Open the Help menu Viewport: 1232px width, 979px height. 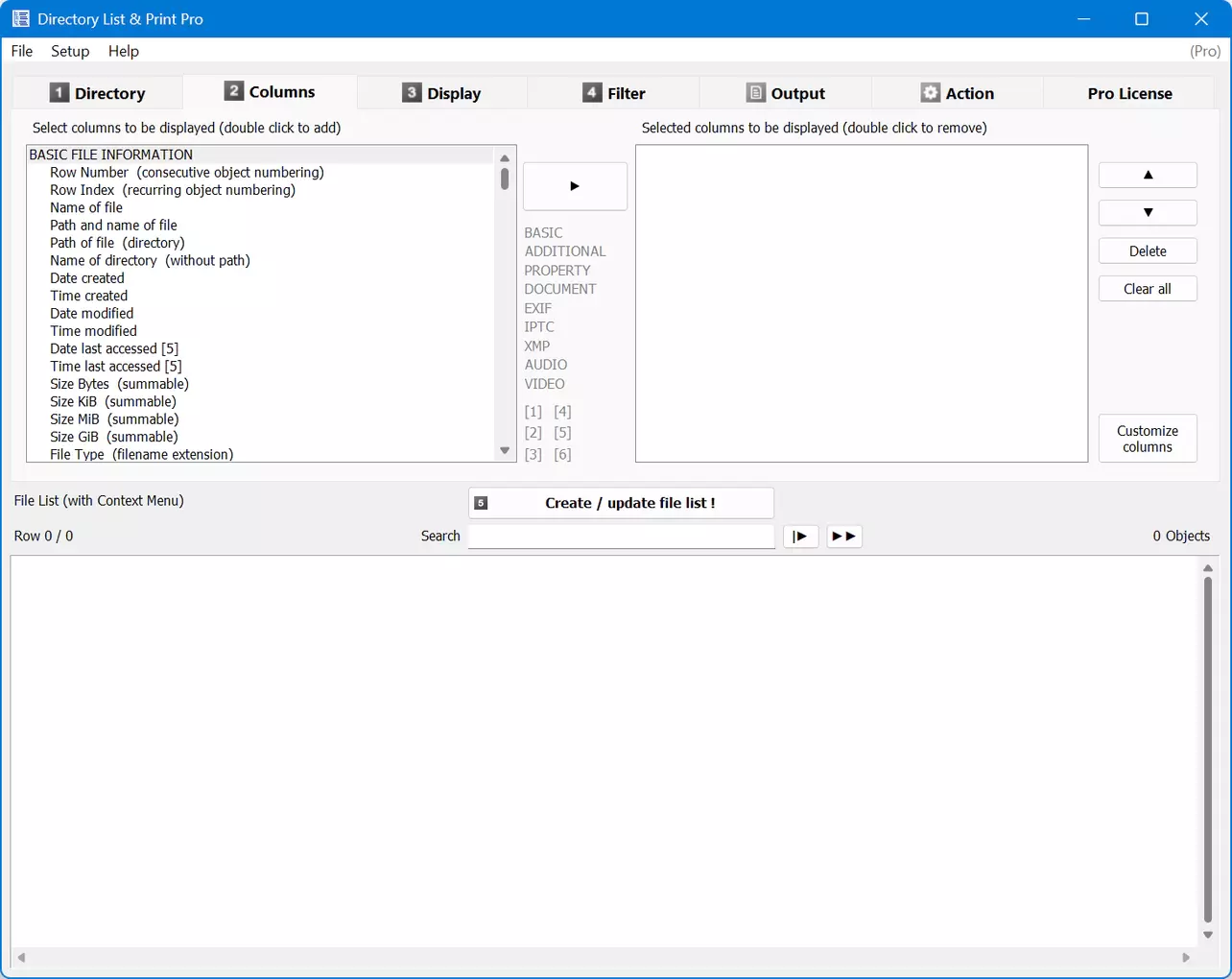tap(123, 51)
